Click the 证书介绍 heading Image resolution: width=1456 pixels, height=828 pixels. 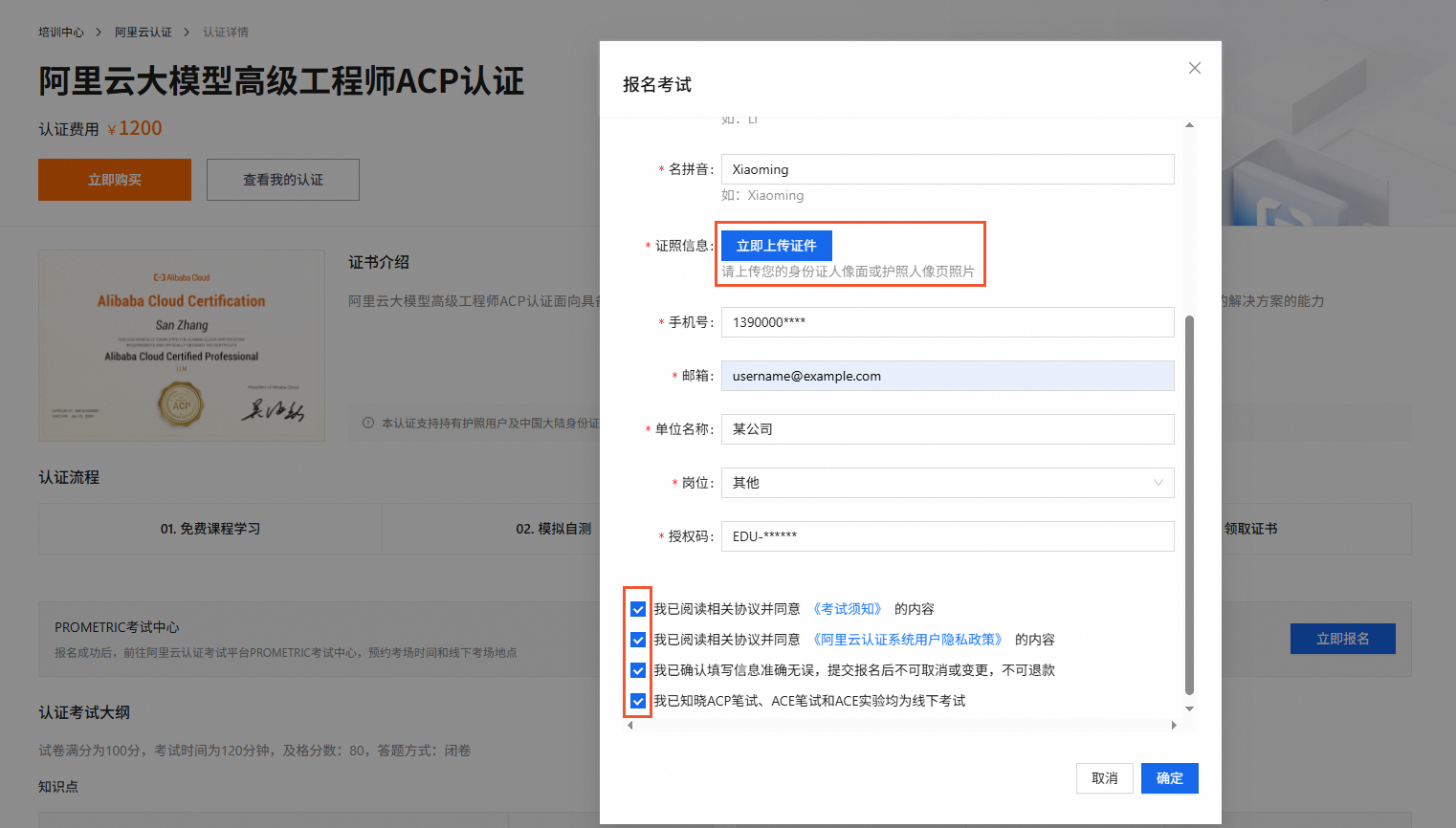click(379, 262)
